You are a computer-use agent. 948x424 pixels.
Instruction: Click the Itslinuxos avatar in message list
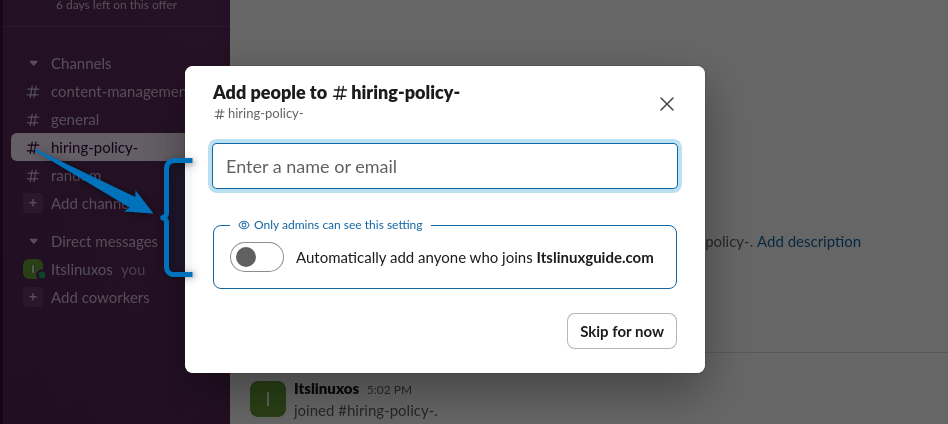pos(268,398)
